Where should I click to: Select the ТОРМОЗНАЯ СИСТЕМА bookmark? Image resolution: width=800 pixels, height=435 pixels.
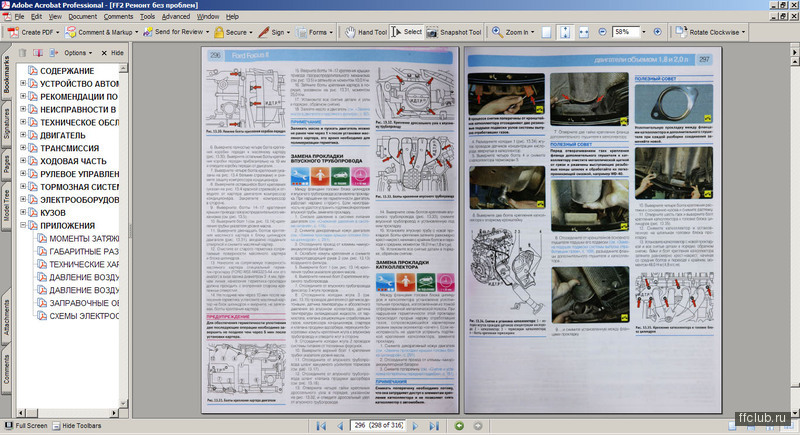[79, 187]
